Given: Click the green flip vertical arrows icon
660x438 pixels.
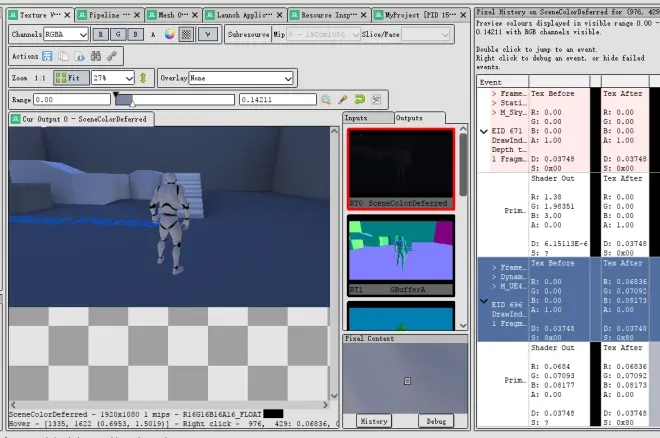Looking at the screenshot, I should click(x=143, y=78).
